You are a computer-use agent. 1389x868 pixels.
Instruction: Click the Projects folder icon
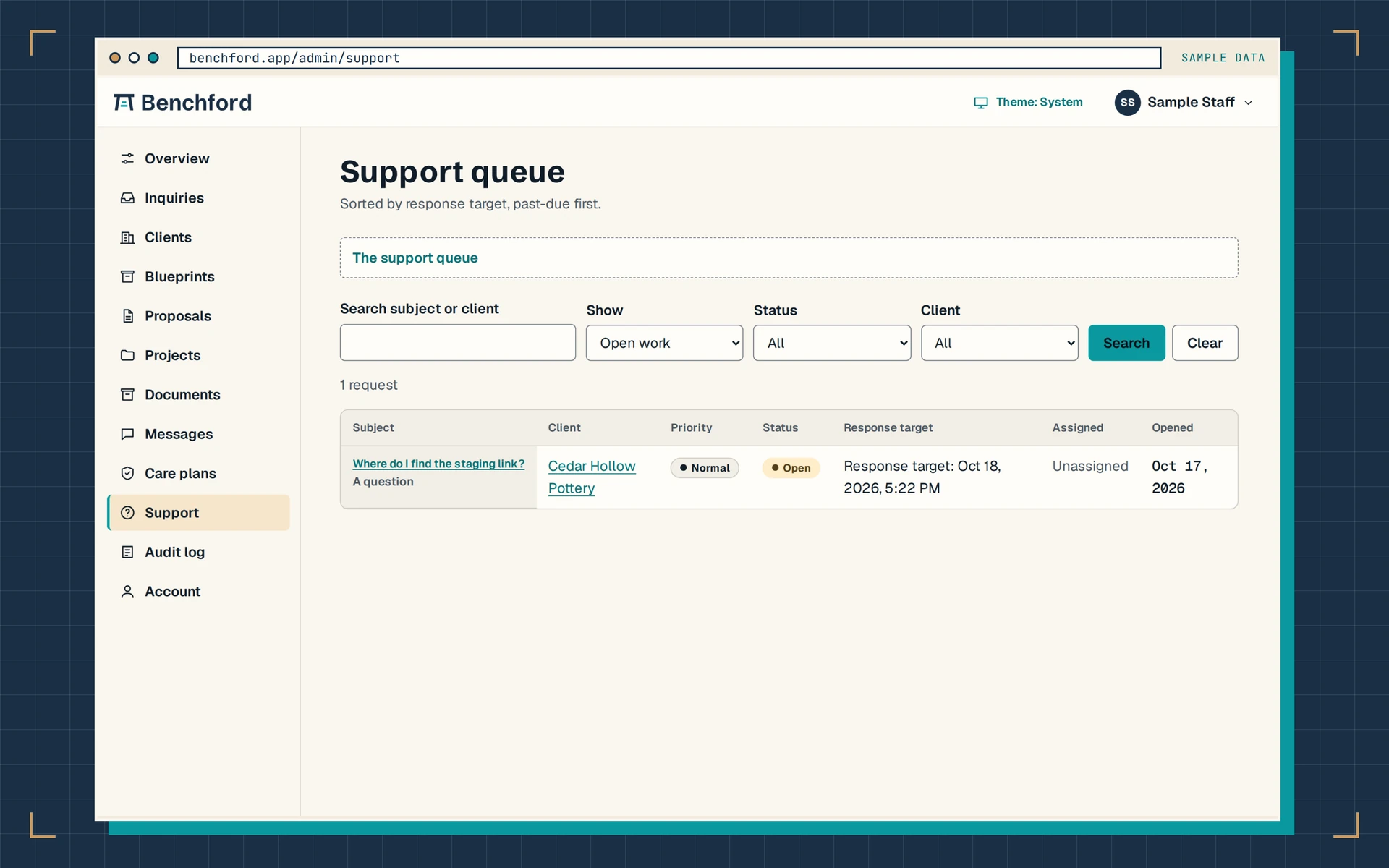click(127, 355)
